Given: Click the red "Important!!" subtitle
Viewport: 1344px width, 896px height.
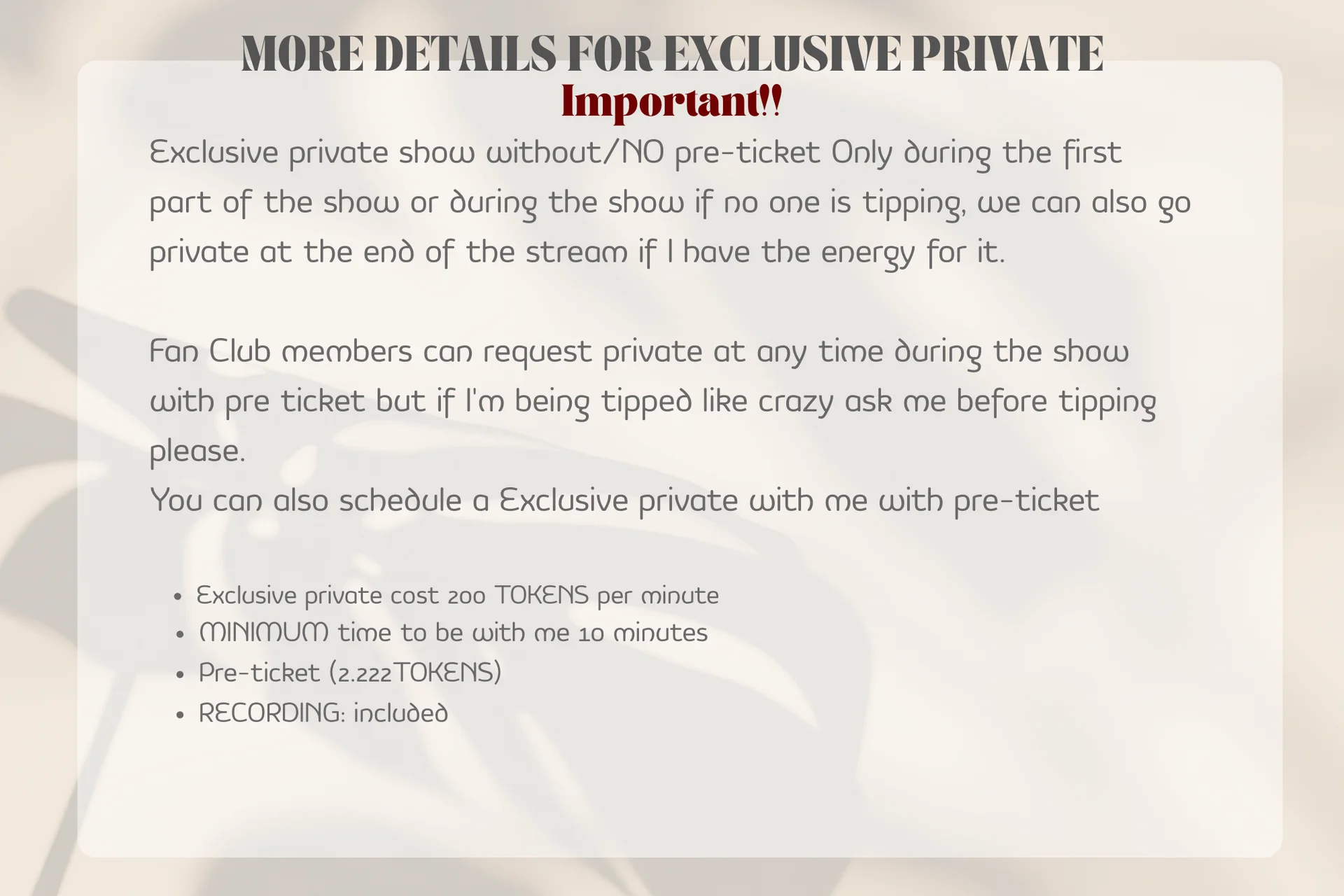Looking at the screenshot, I should coord(671,102).
